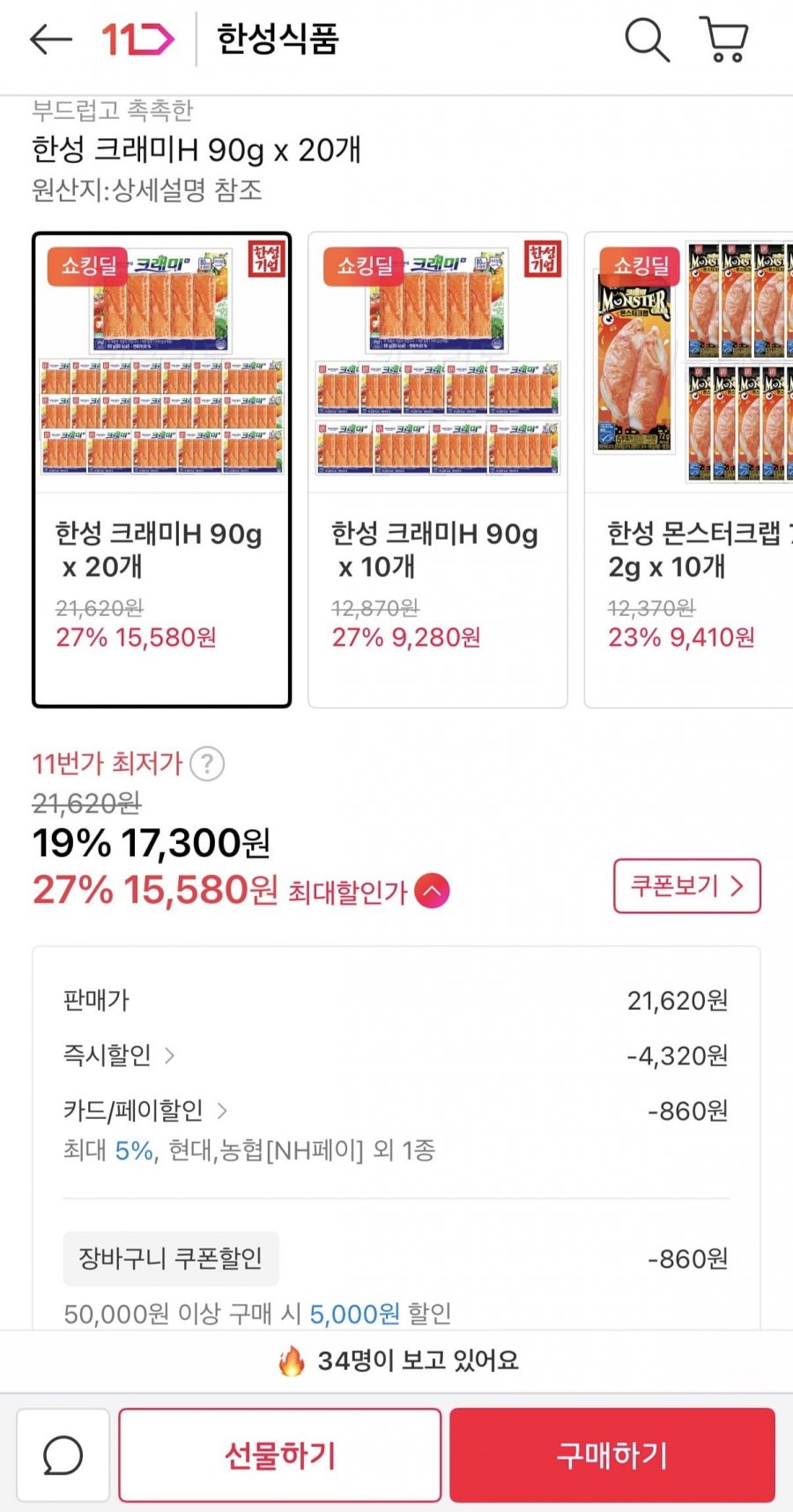Open the 한성식품 store page title
Viewport: 793px width, 1512px height.
coord(278,40)
